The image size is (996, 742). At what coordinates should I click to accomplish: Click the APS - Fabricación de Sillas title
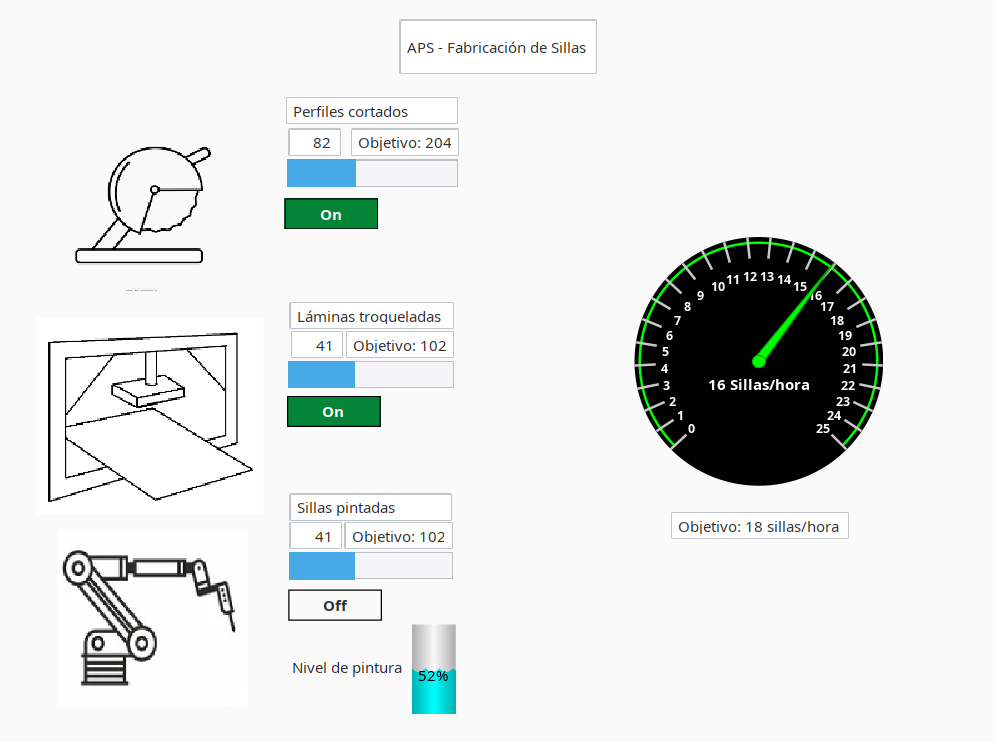coord(497,46)
